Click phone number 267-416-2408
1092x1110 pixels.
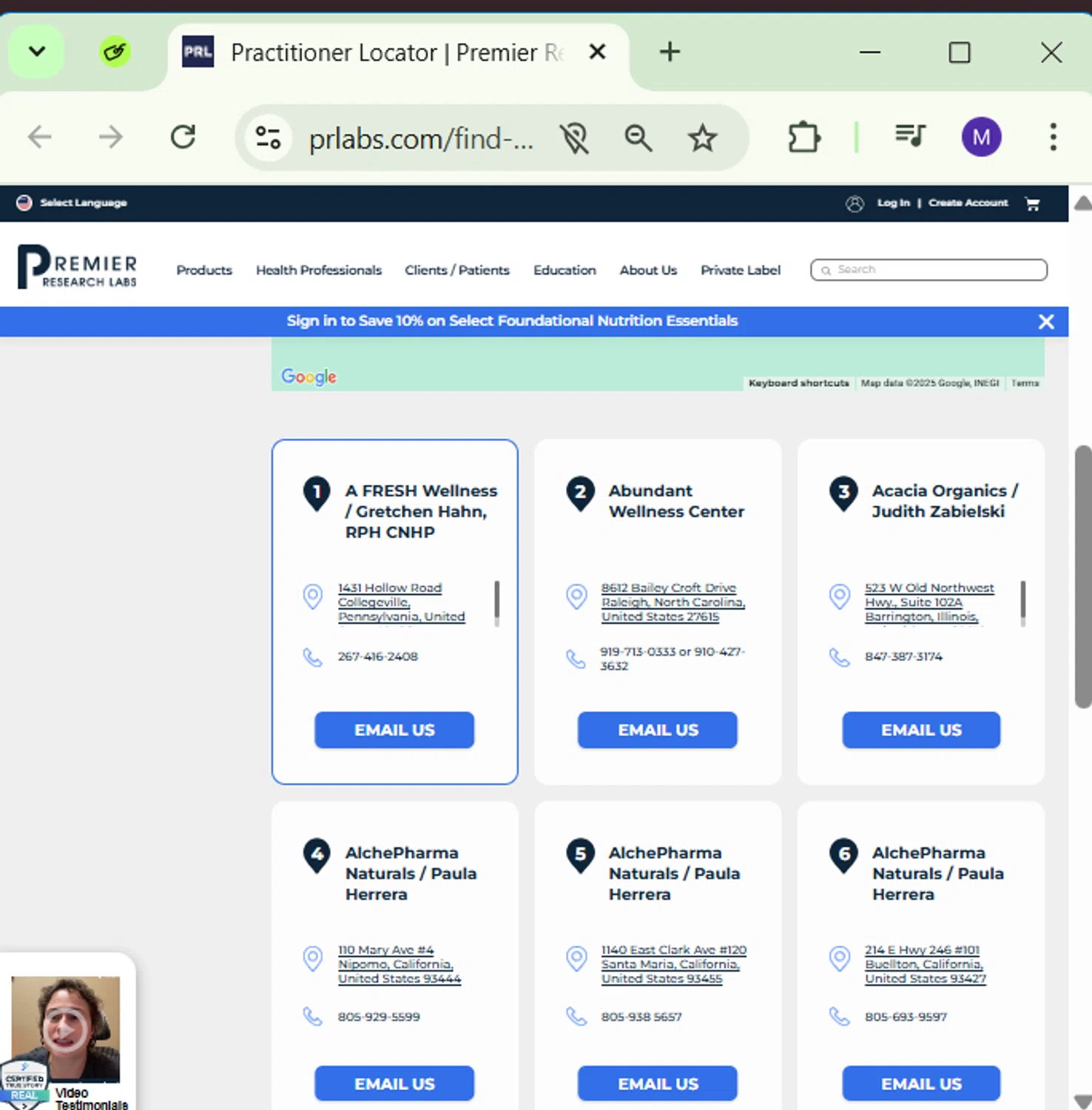378,656
